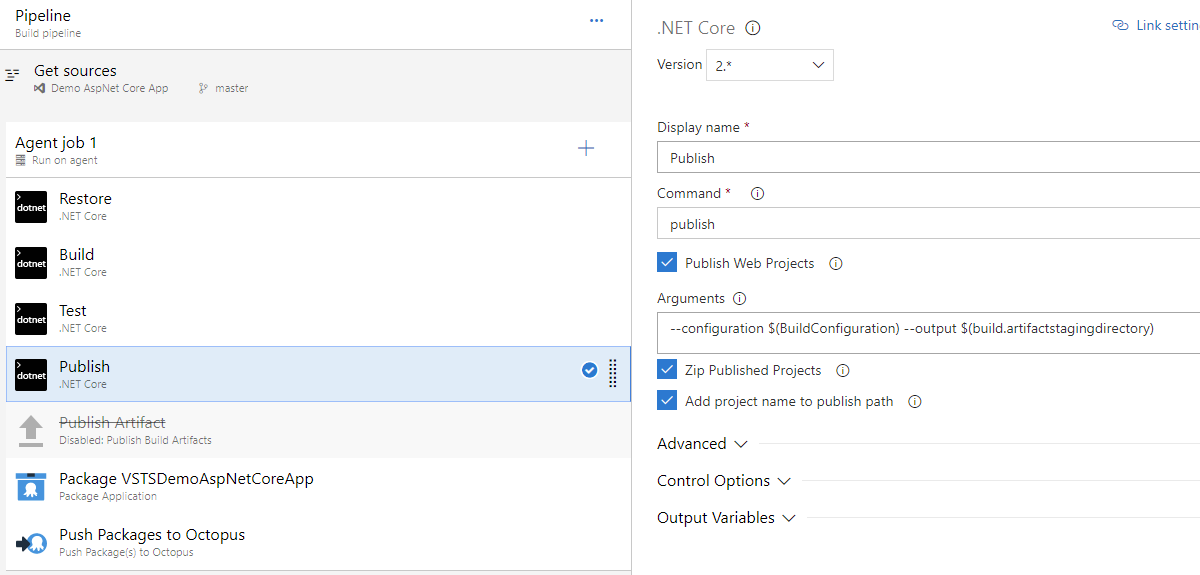
Task: Click the Visual Studio repo icon
Action: [x=39, y=88]
